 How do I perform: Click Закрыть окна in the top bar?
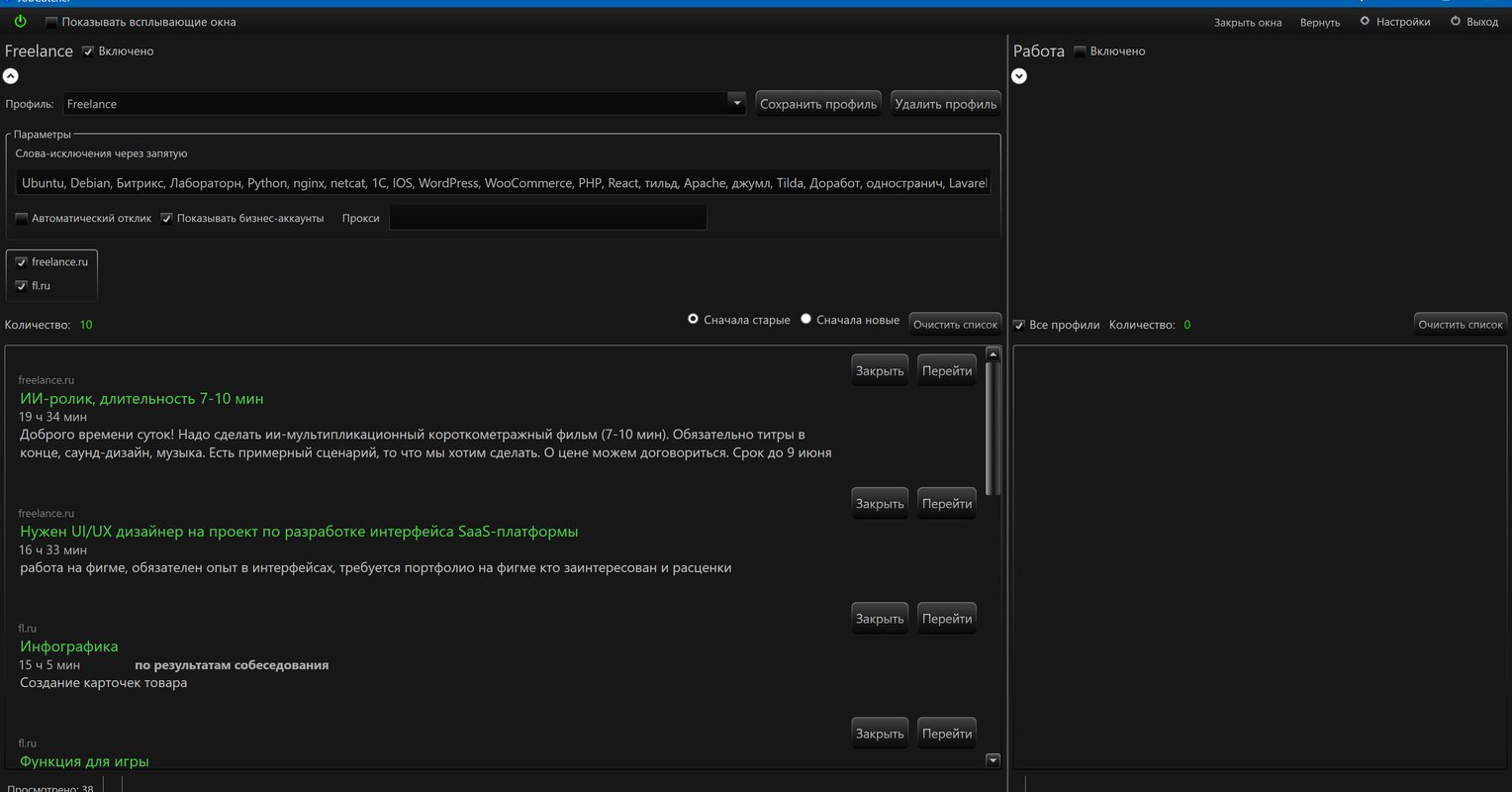(x=1248, y=23)
